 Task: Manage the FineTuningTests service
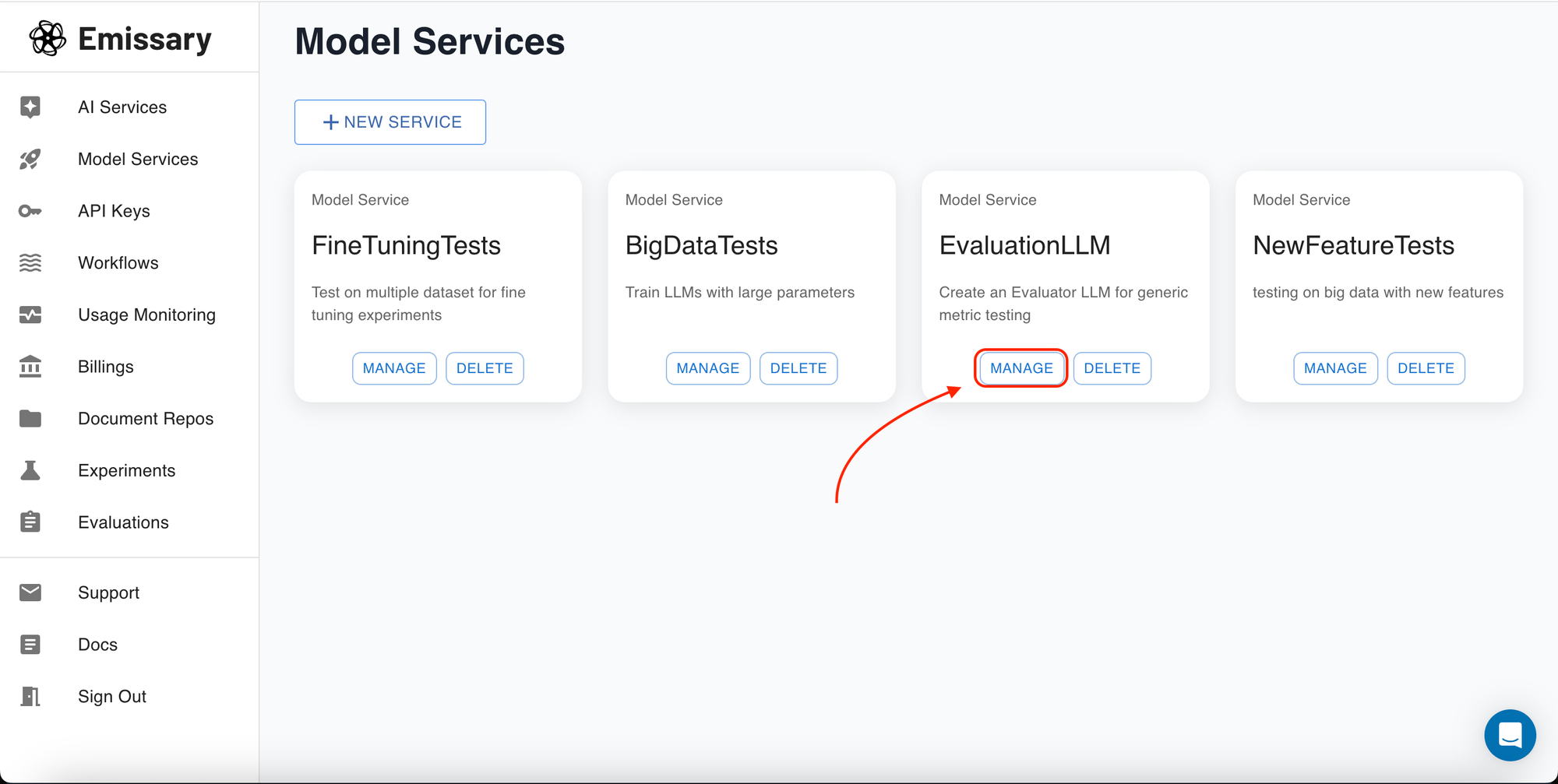[394, 368]
